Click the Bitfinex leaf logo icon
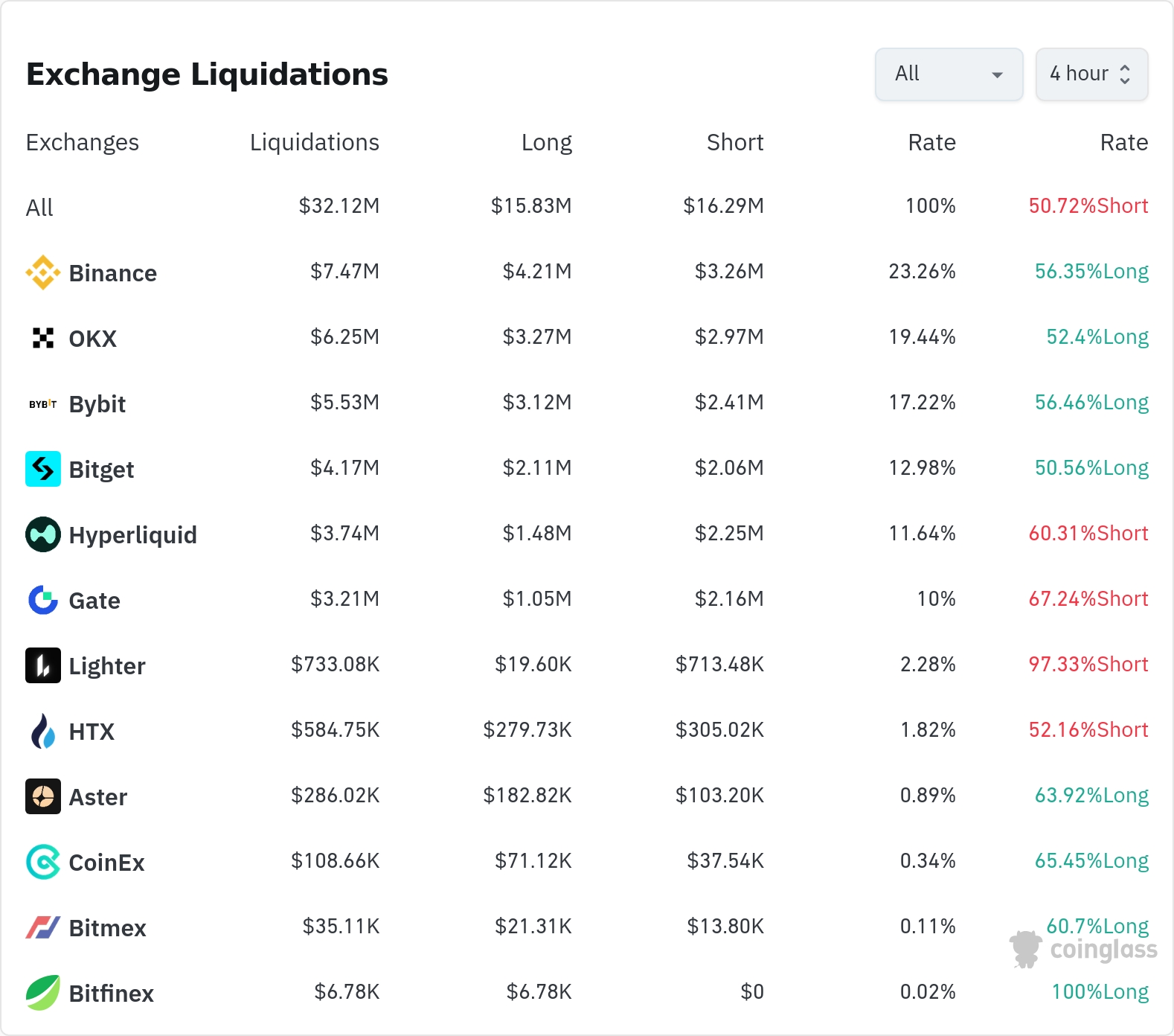This screenshot has height=1036, width=1174. pyautogui.click(x=43, y=993)
